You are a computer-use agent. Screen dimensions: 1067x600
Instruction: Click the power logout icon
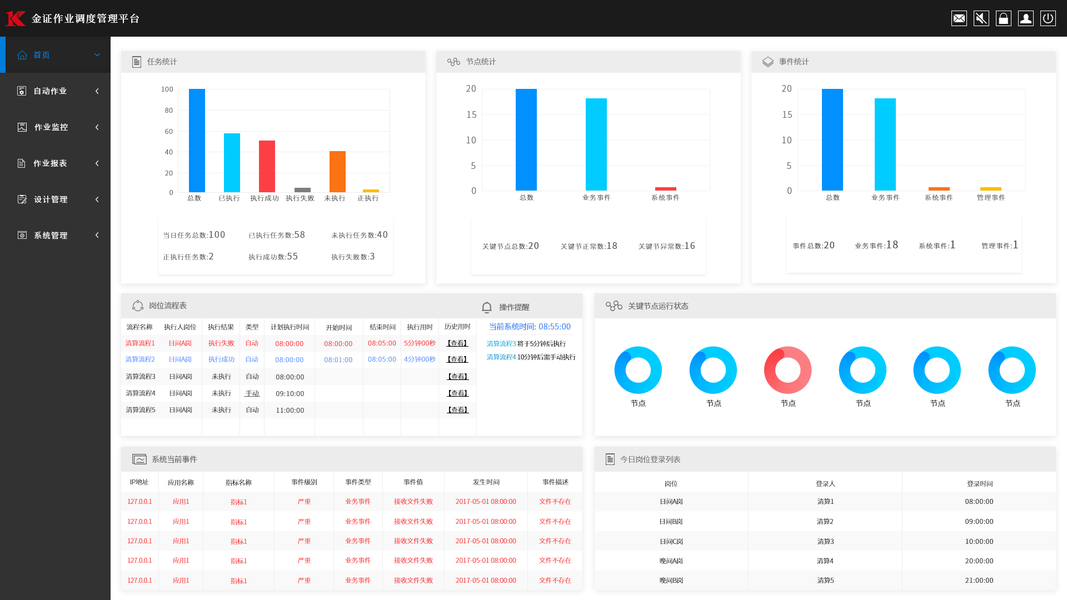click(x=1048, y=18)
